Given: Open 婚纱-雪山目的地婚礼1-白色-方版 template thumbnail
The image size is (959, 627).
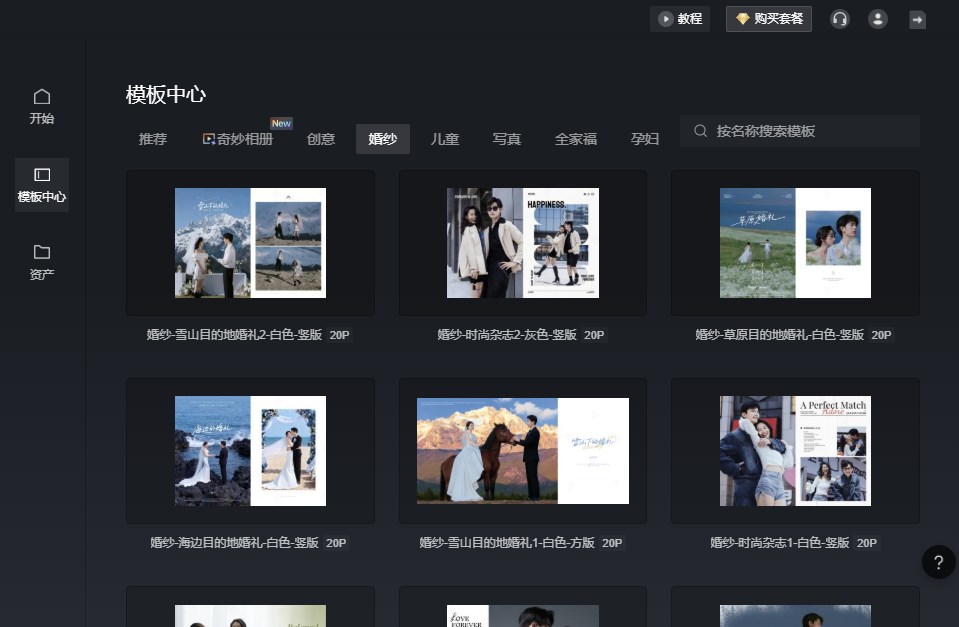Looking at the screenshot, I should point(523,451).
